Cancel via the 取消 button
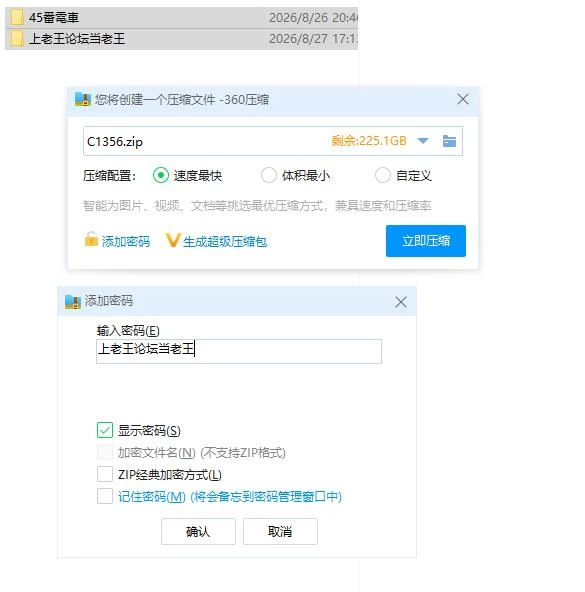Image resolution: width=585 pixels, height=592 pixels. (280, 532)
